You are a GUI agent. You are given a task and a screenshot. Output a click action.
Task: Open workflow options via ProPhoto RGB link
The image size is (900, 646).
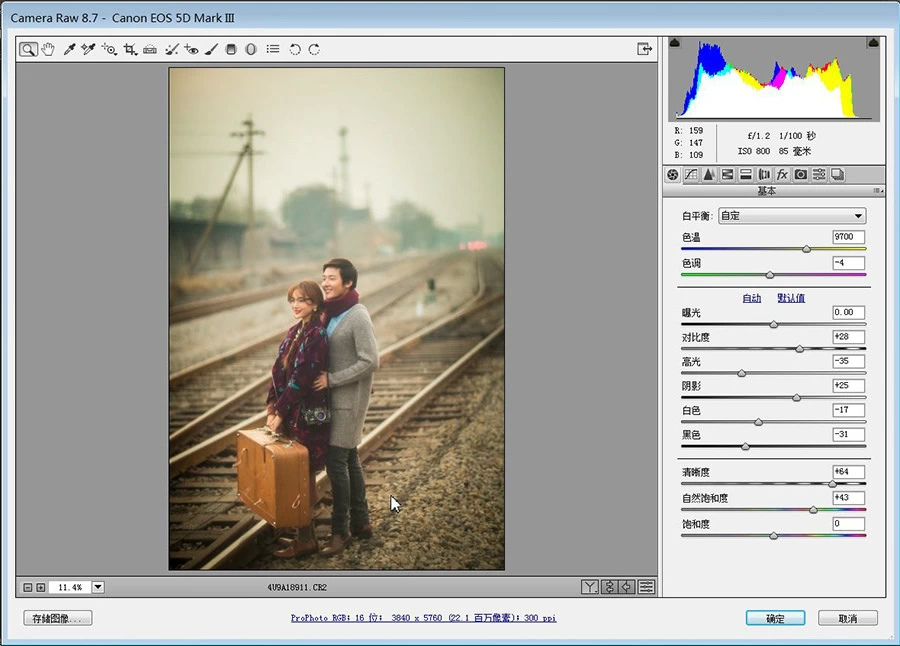pos(423,618)
